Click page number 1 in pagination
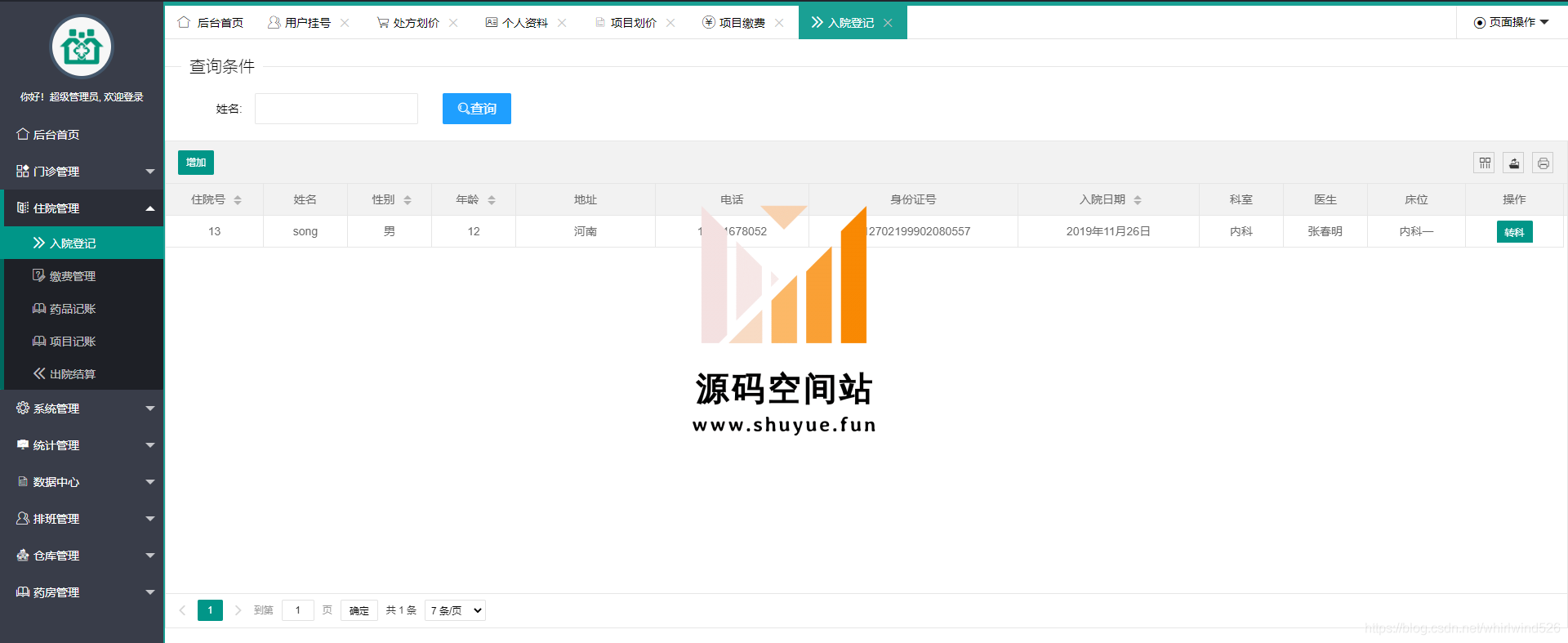The image size is (1568, 643). tap(210, 610)
